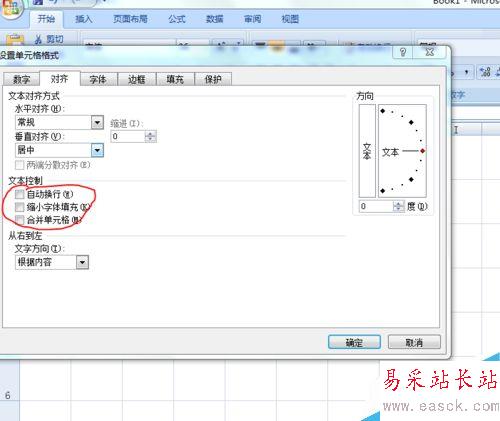Viewport: 500px width, 421px height.
Task: Switch to the 保护 tab
Action: pos(213,79)
